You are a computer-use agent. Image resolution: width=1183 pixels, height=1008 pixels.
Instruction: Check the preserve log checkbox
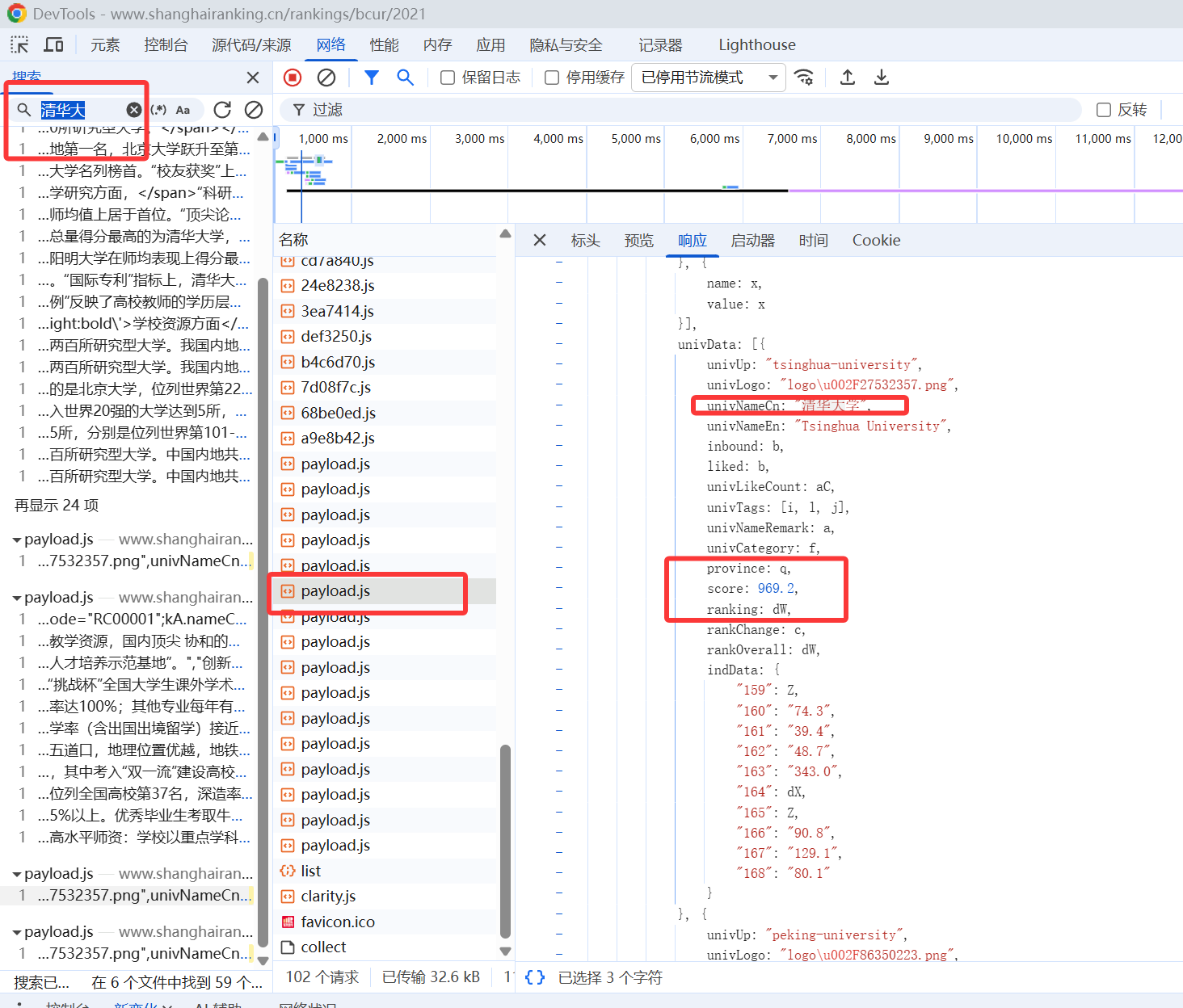point(448,78)
